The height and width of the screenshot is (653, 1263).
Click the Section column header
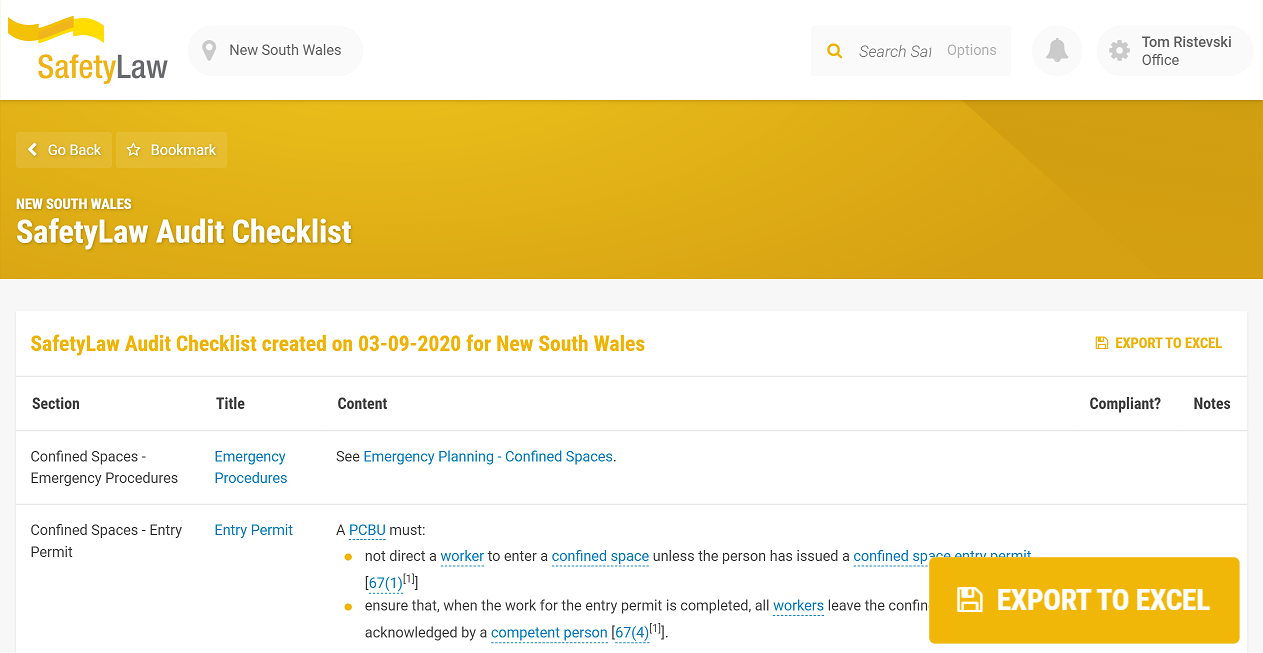56,404
